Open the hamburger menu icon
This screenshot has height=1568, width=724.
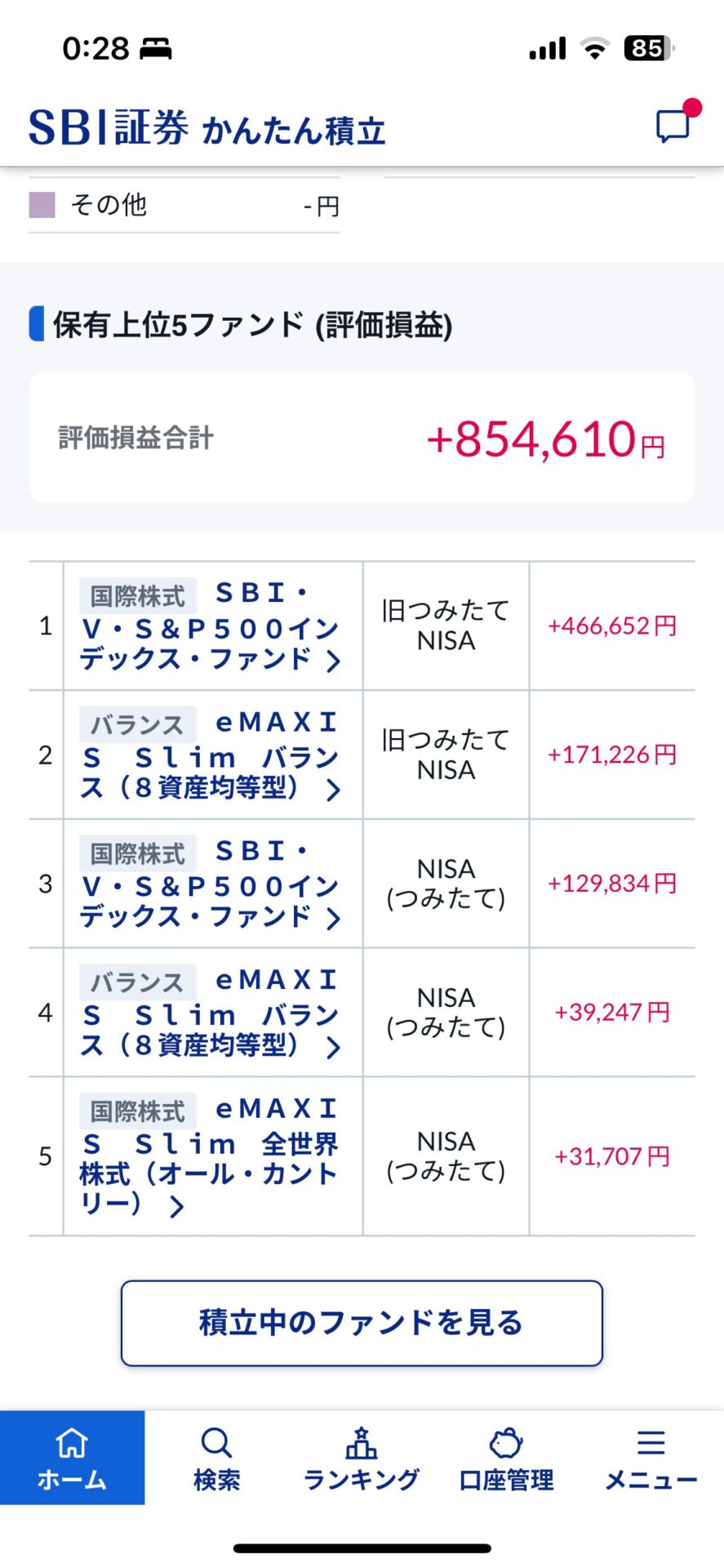click(x=651, y=1443)
